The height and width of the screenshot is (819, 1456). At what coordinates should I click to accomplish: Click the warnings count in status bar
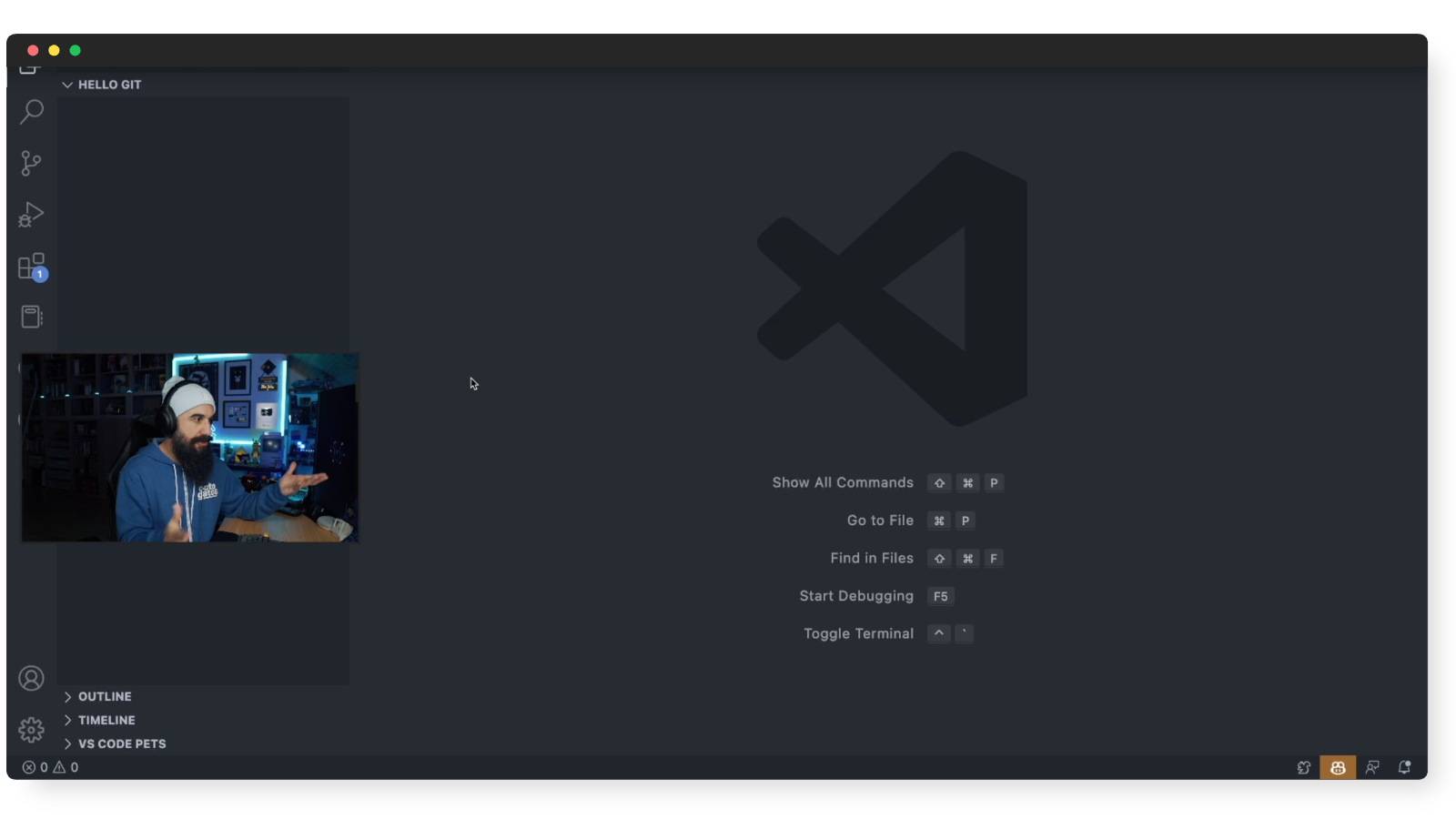click(66, 767)
